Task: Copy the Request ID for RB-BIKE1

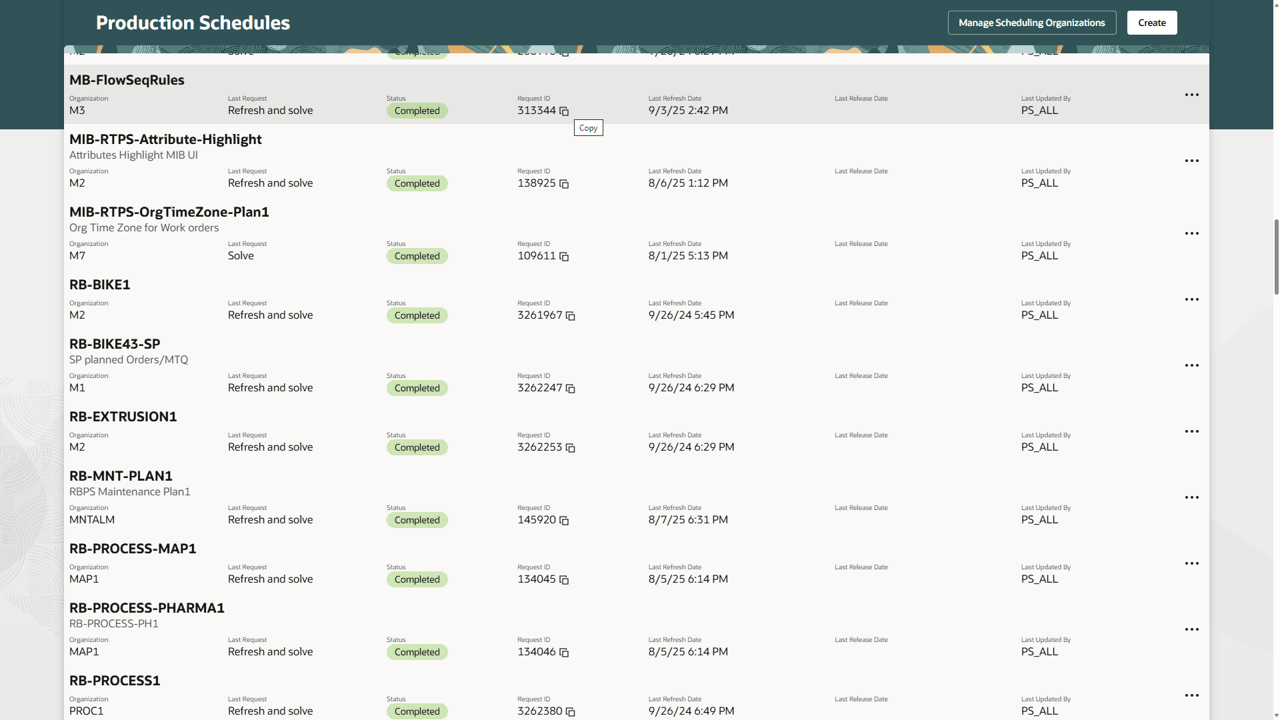Action: click(571, 316)
